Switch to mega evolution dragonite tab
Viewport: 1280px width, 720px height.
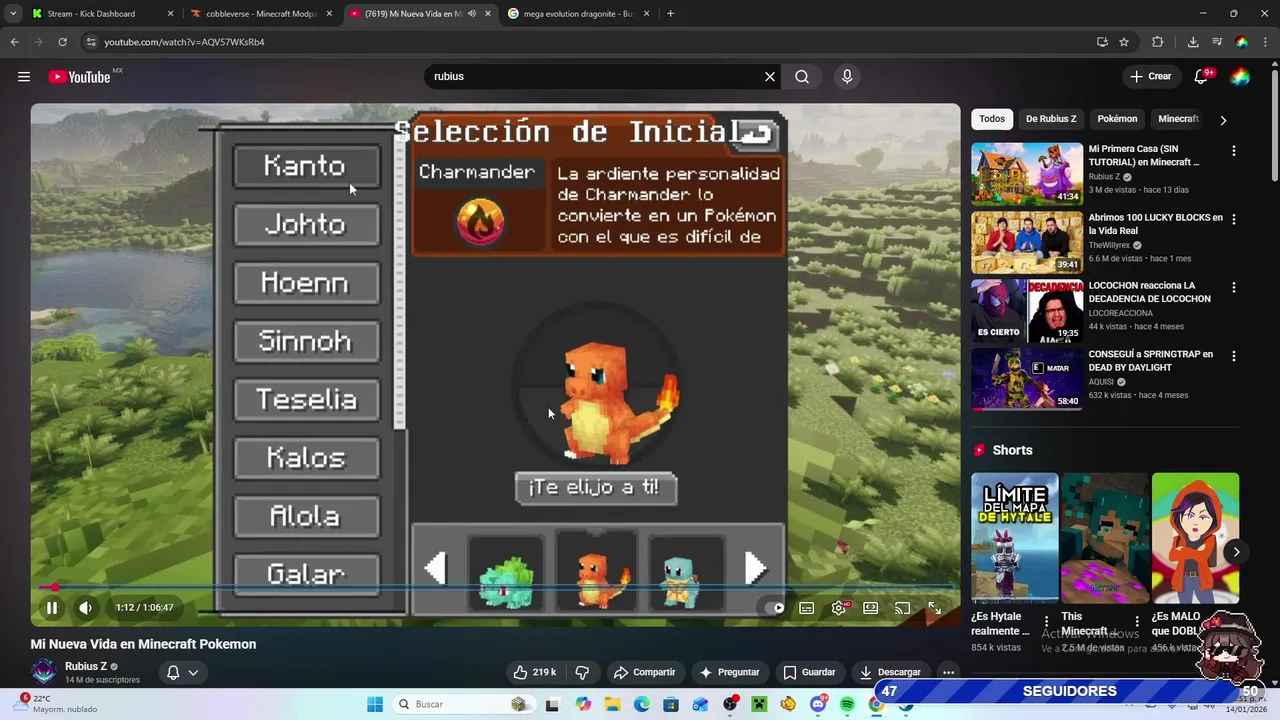pyautogui.click(x=578, y=14)
